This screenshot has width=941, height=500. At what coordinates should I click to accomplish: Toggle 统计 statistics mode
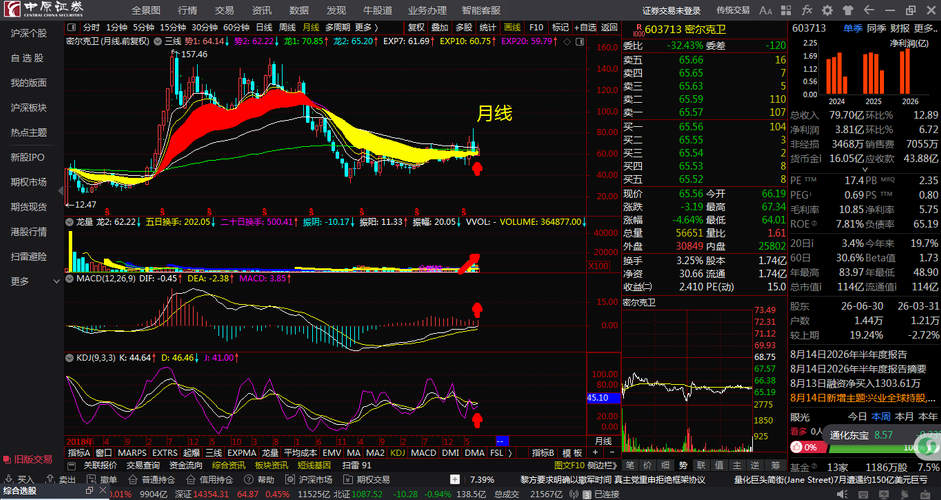(x=488, y=27)
